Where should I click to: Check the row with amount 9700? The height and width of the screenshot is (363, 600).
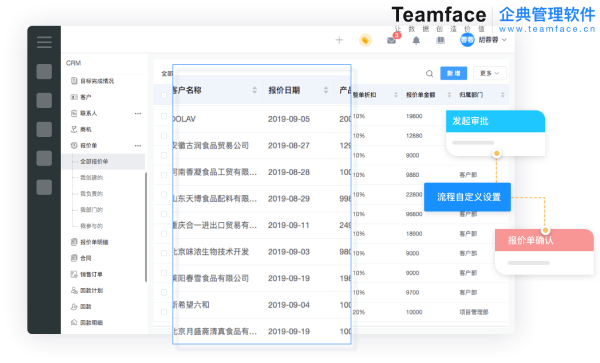click(x=164, y=293)
